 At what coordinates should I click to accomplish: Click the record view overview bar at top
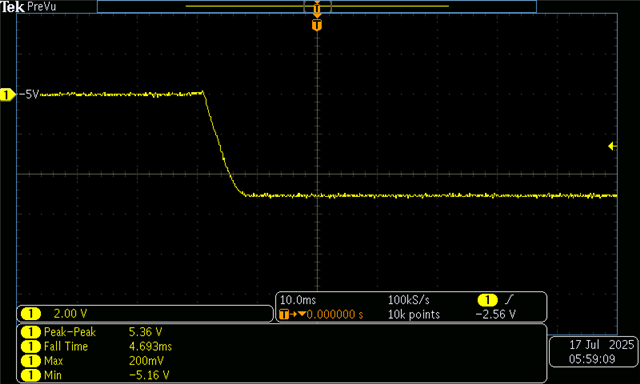[x=317, y=6]
